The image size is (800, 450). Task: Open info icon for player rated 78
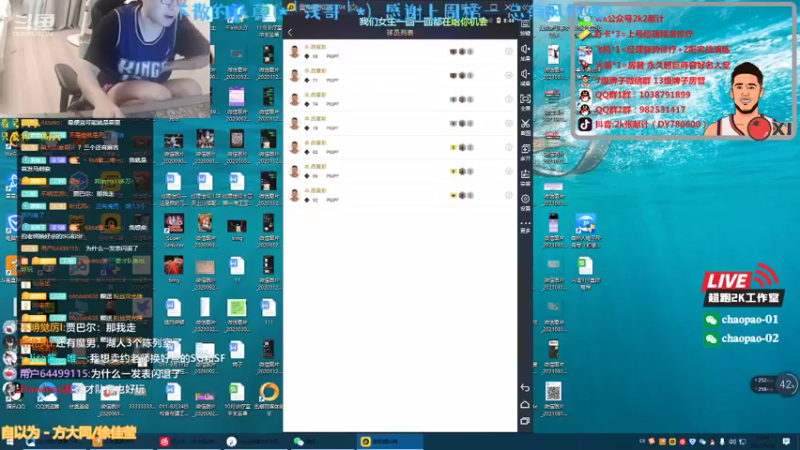(x=509, y=123)
